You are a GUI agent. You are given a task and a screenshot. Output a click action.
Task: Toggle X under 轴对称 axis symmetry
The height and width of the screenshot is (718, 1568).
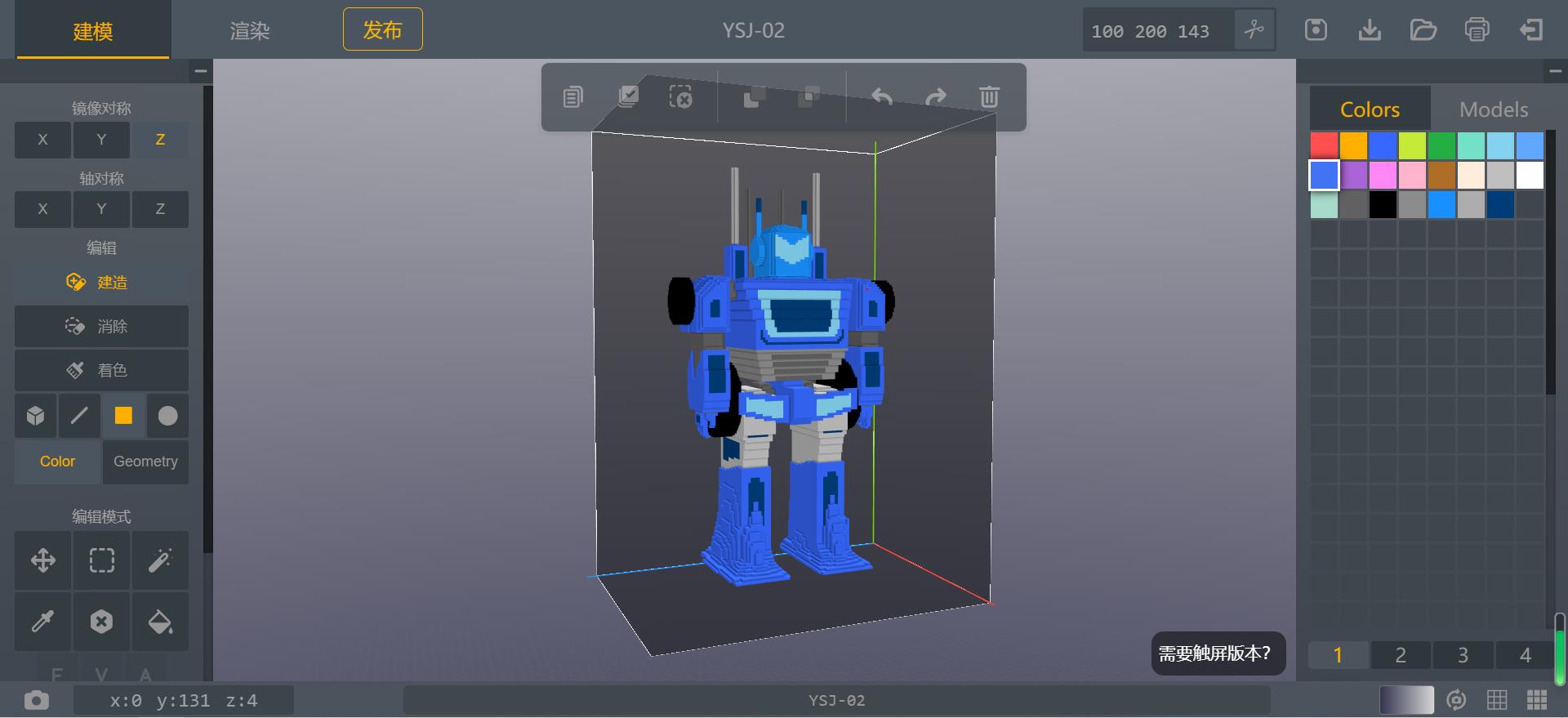click(x=43, y=209)
